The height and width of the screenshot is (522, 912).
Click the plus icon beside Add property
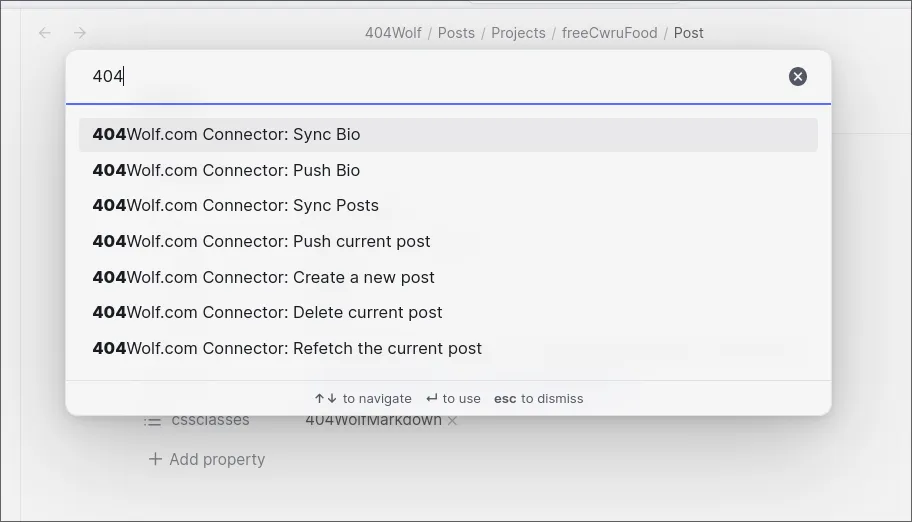[155, 459]
